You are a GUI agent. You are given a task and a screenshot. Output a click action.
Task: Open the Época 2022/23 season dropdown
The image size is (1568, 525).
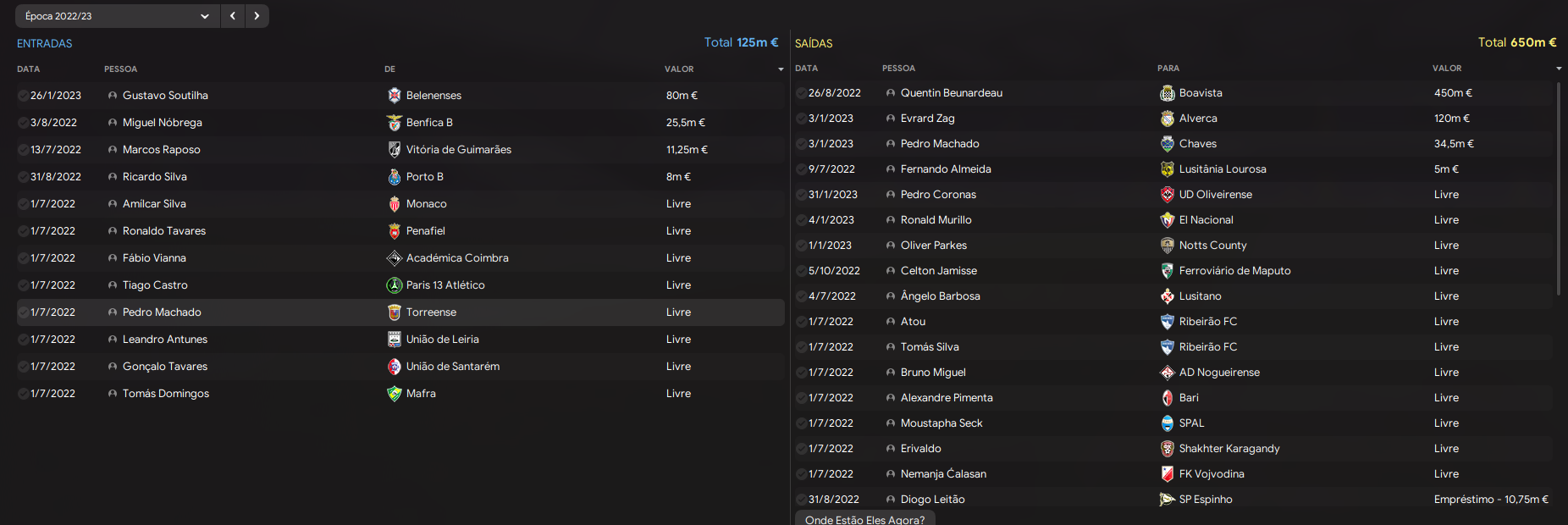click(117, 16)
